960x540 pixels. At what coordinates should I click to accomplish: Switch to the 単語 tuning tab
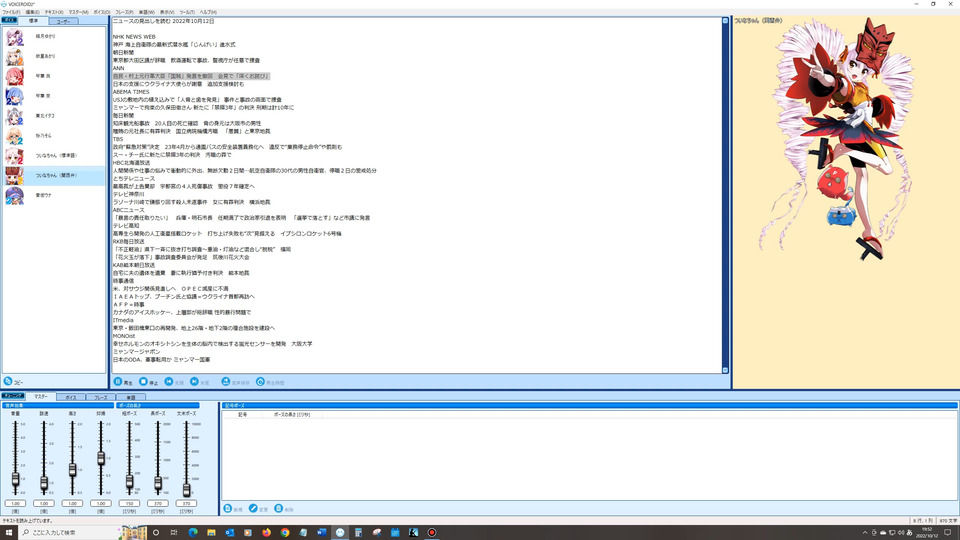130,397
